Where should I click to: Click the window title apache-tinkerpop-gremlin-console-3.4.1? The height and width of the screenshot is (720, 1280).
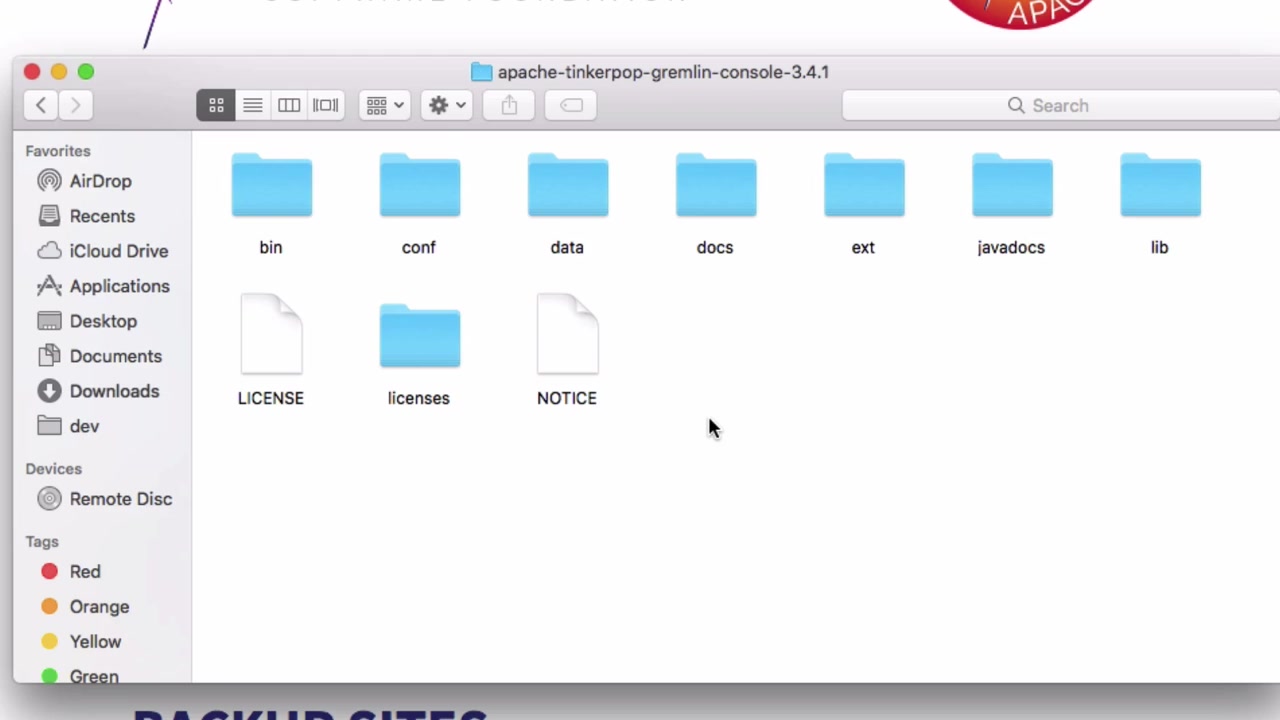coord(663,72)
